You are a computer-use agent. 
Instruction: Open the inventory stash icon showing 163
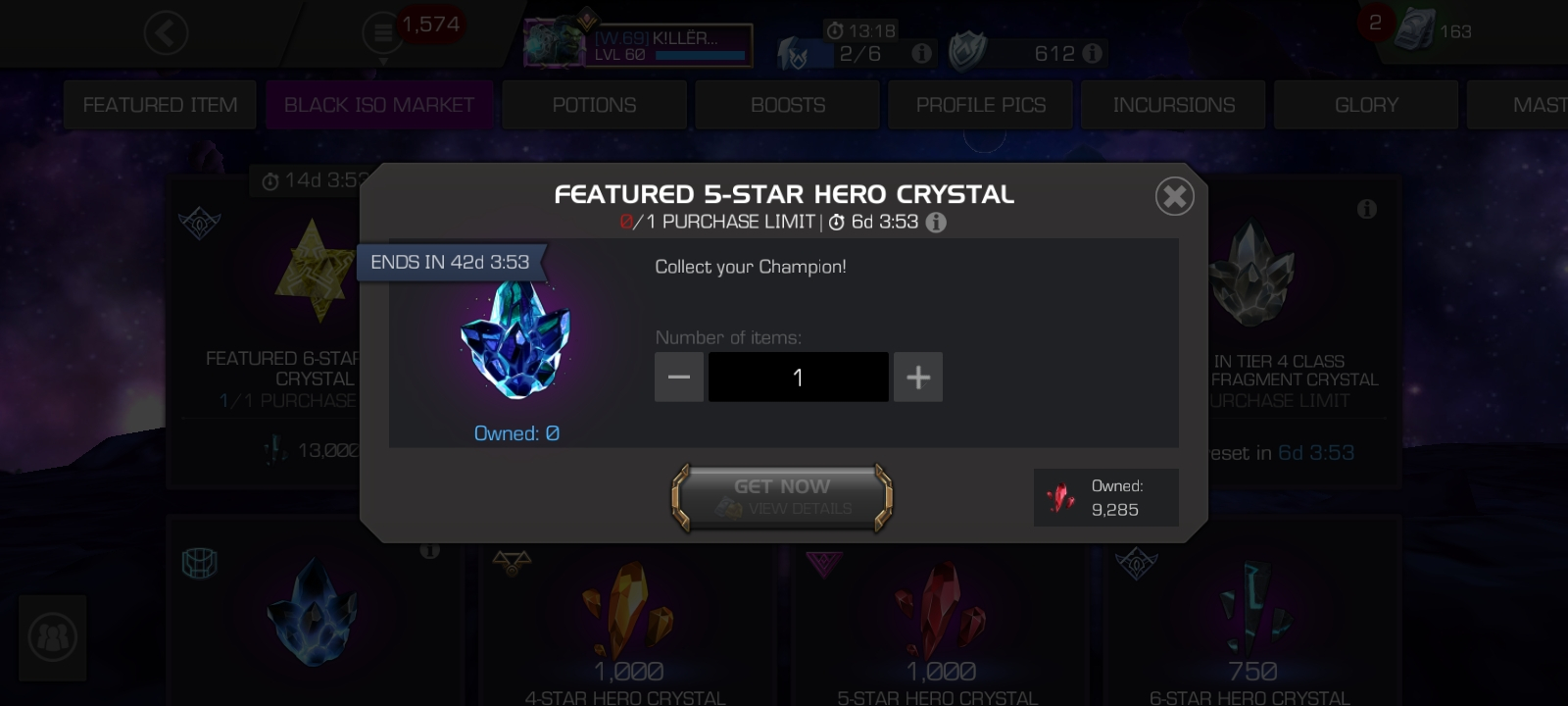[1415, 31]
